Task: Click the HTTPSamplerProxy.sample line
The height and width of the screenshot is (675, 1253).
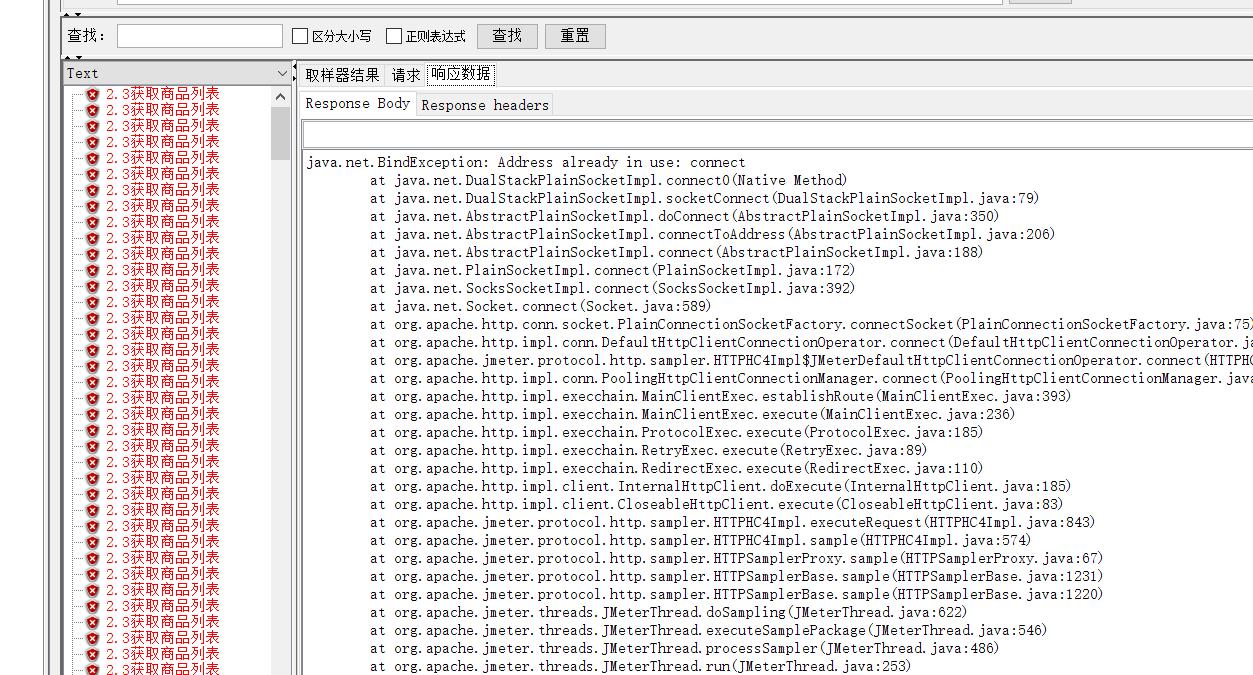Action: 736,558
